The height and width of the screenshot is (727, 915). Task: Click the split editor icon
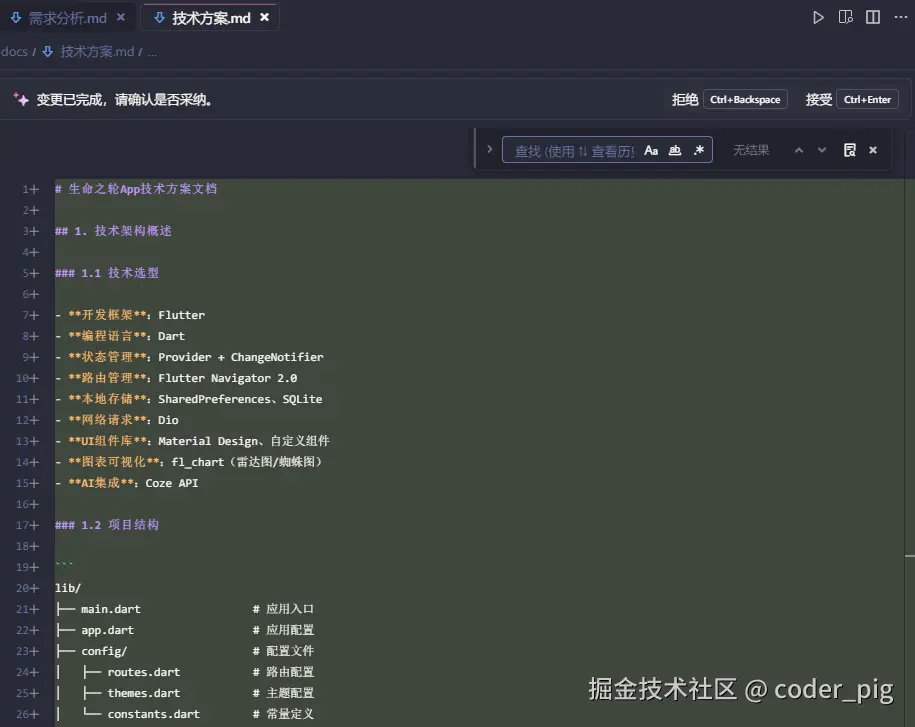(873, 18)
